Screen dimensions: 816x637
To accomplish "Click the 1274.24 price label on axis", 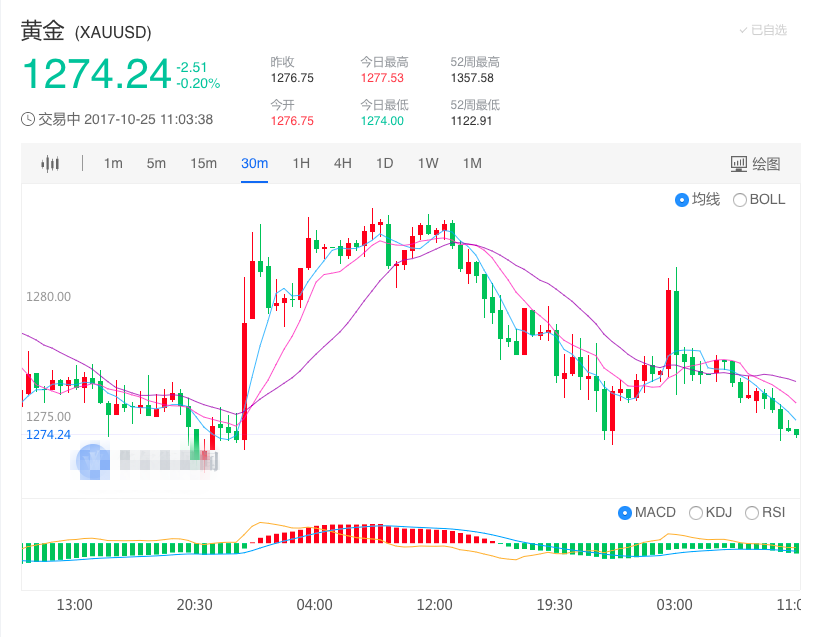I will click(48, 434).
